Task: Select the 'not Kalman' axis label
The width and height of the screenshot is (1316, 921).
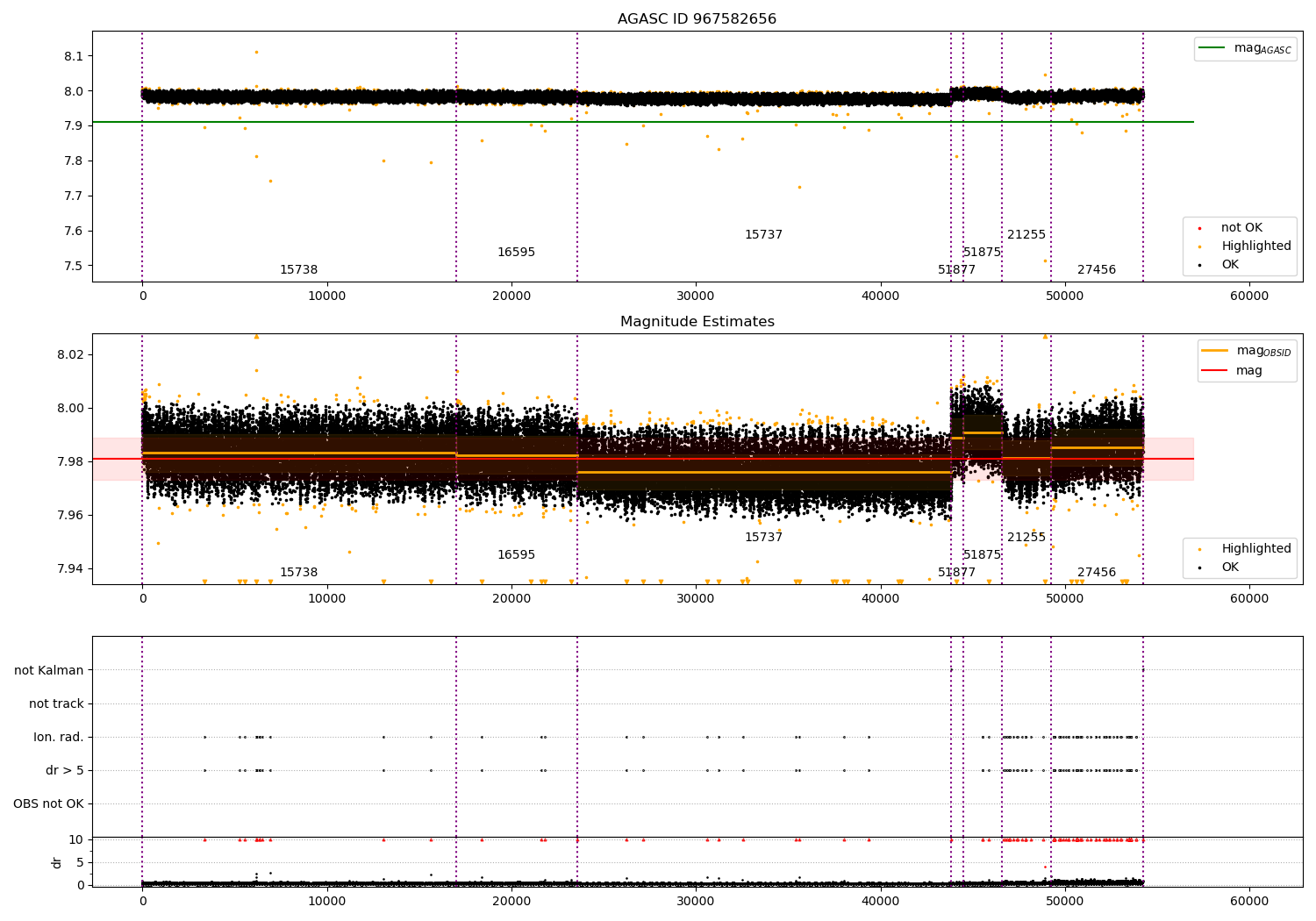Action: [x=49, y=671]
